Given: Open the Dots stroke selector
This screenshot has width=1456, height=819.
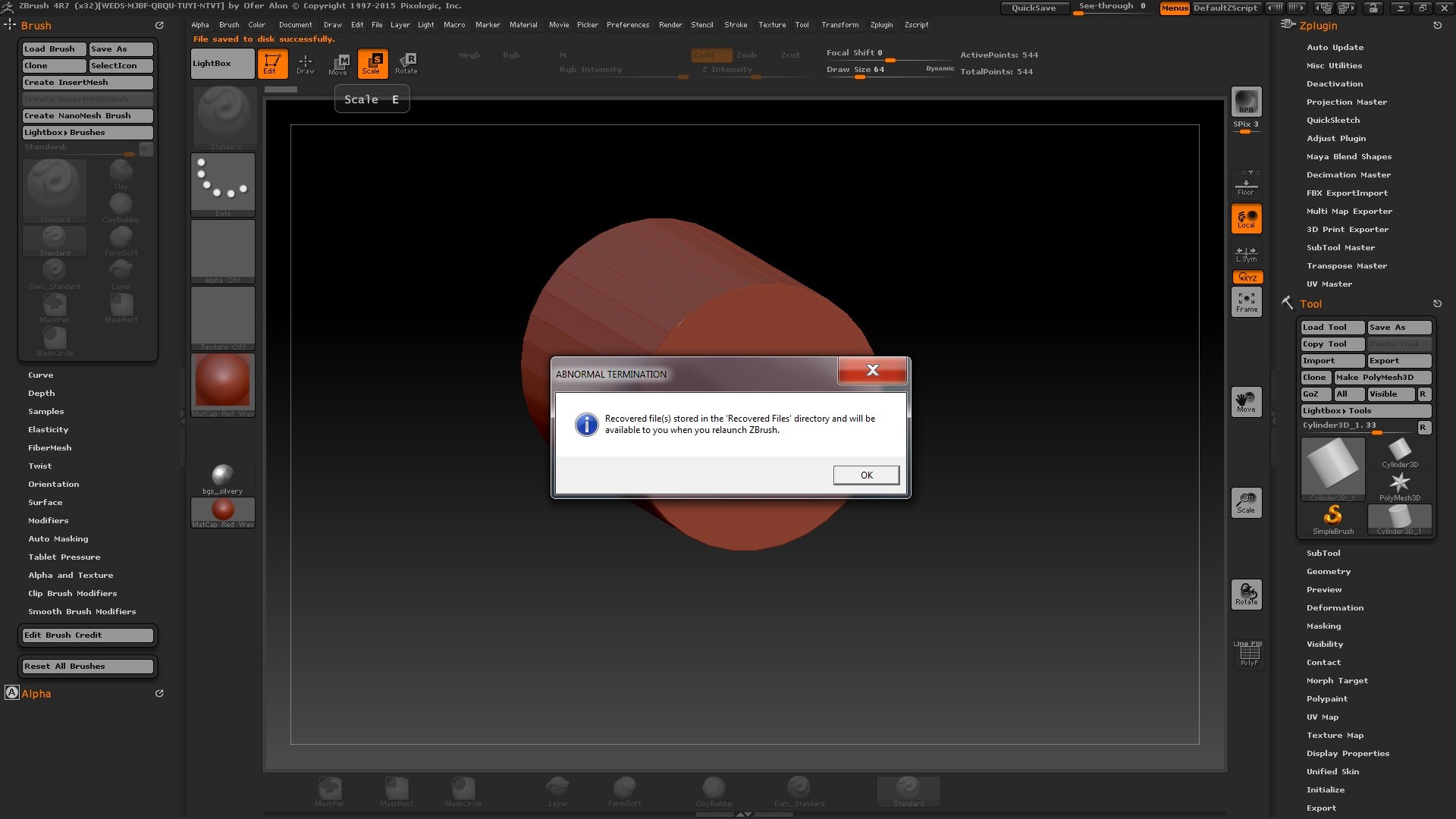Looking at the screenshot, I should point(223,185).
